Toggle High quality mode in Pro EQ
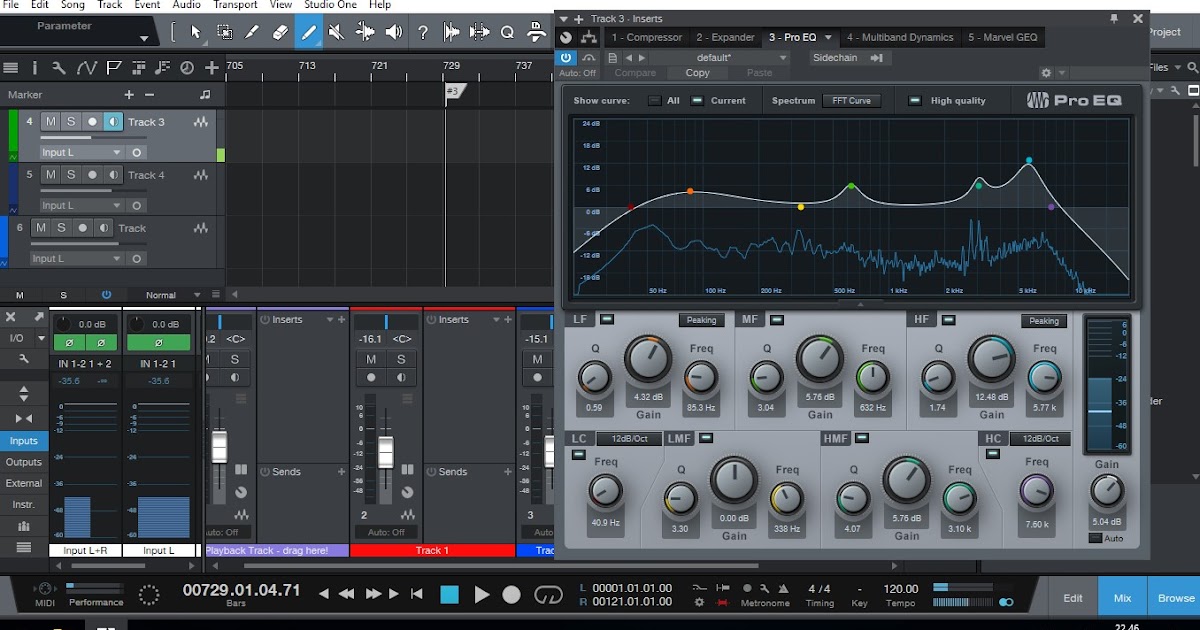The width and height of the screenshot is (1200, 630). [913, 100]
